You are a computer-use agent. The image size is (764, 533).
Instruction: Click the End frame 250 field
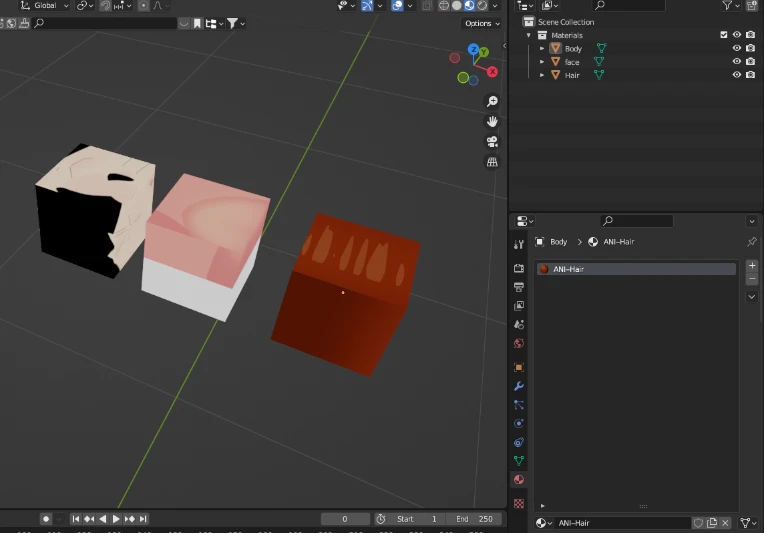click(473, 519)
